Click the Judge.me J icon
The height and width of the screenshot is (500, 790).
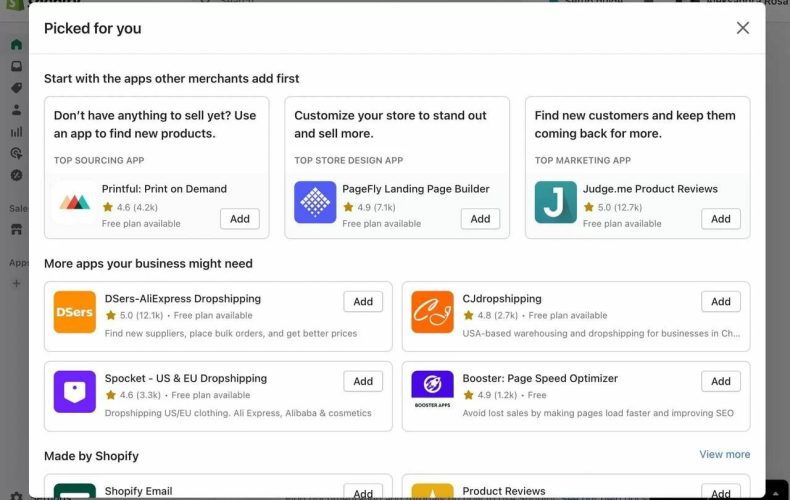coord(555,202)
